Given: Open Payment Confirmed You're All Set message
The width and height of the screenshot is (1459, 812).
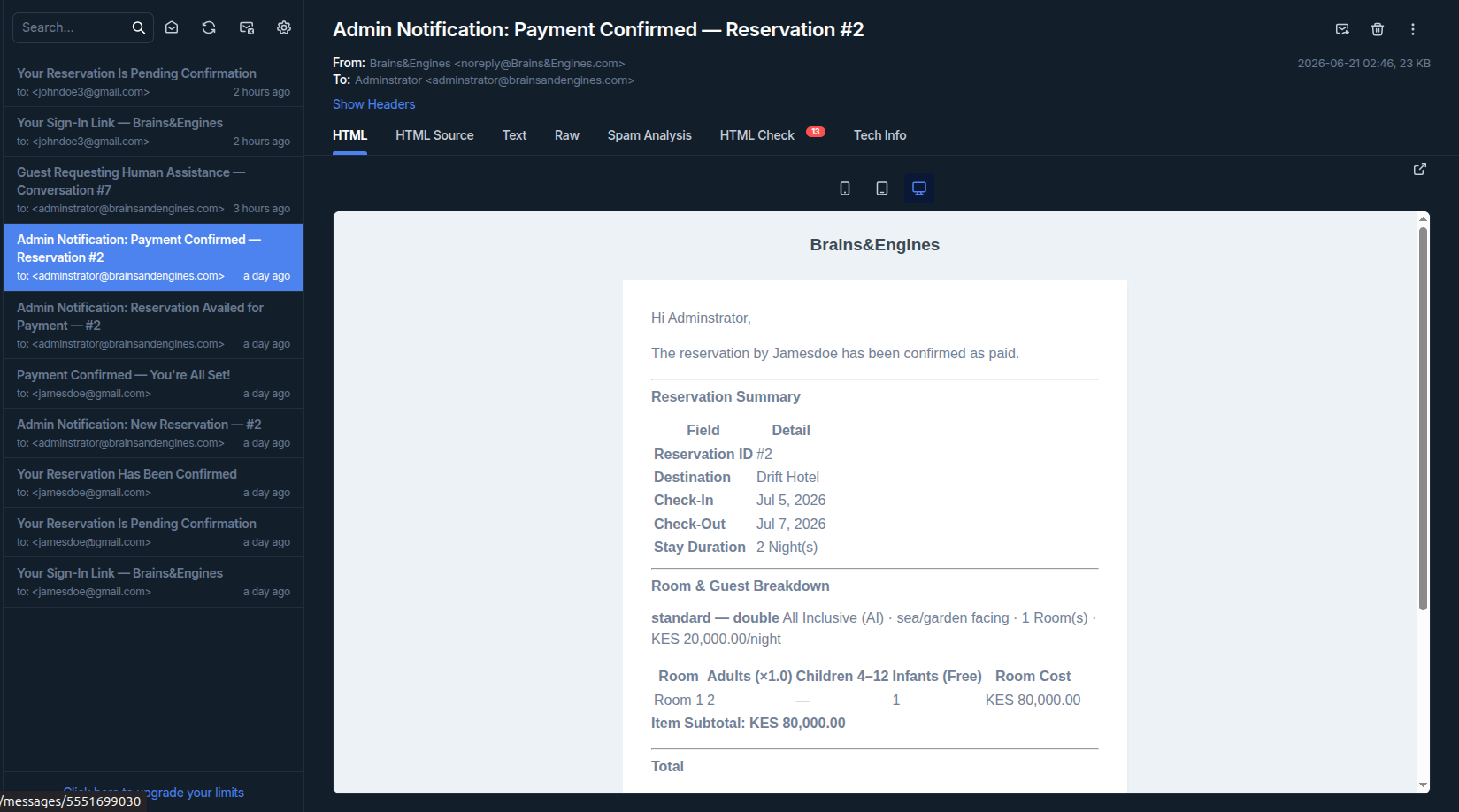Looking at the screenshot, I should 154,384.
